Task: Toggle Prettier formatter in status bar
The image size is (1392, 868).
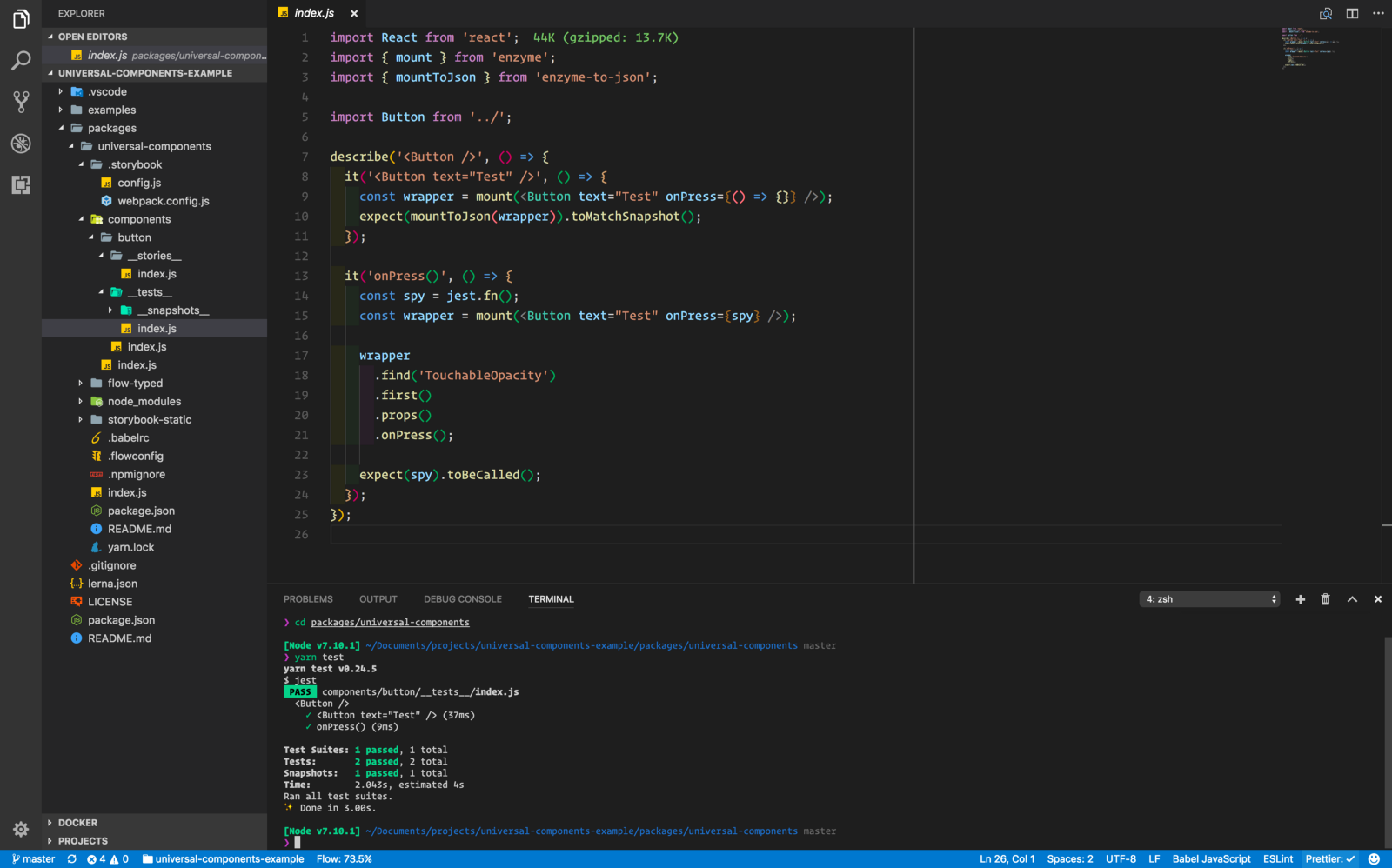Action: (1329, 858)
